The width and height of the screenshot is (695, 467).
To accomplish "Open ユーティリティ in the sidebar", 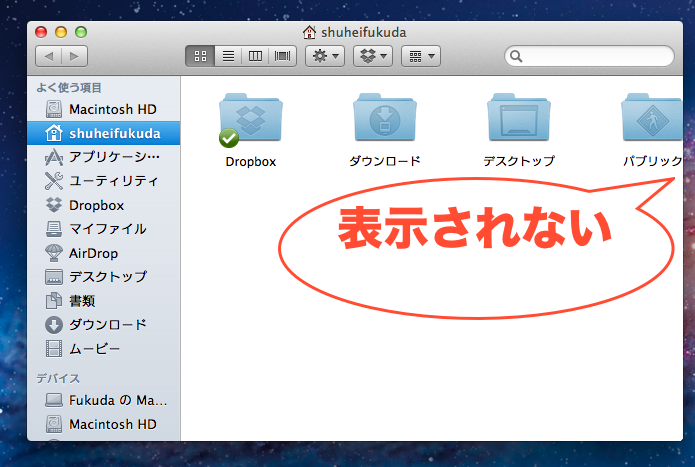I will pos(104,181).
